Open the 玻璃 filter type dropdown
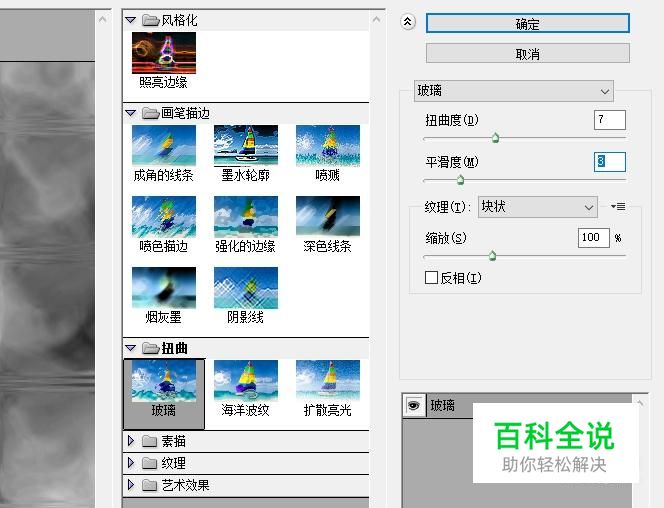Image resolution: width=664 pixels, height=508 pixels. (x=514, y=91)
